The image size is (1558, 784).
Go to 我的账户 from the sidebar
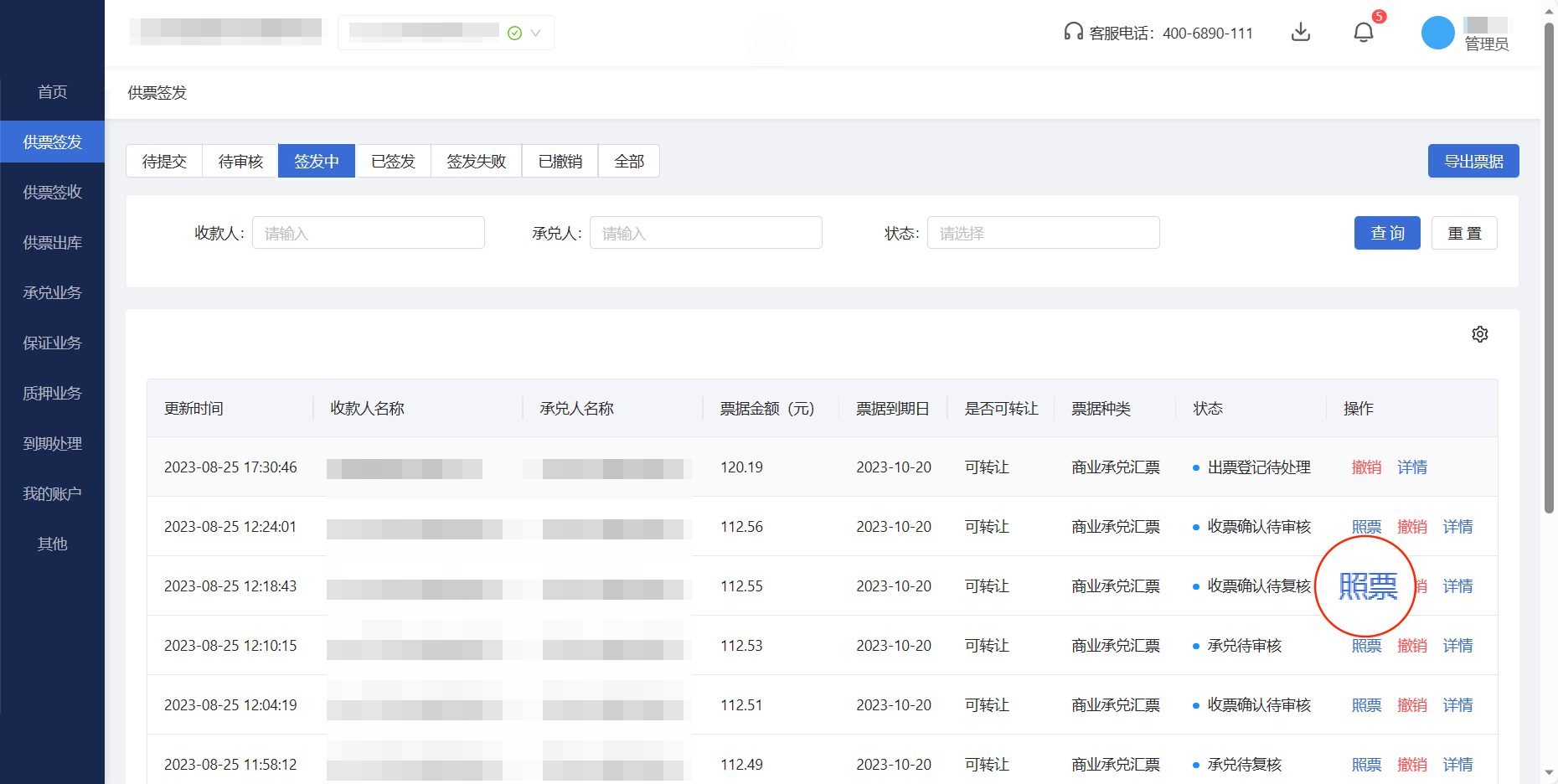coord(52,493)
